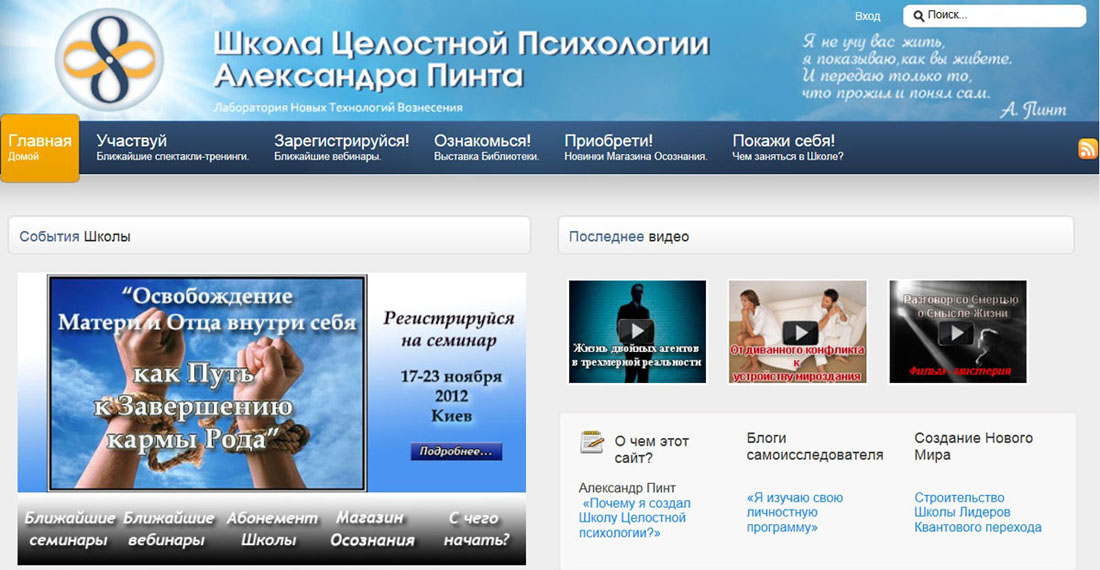1100x570 pixels.
Task: Click the "Последнее видео" section header
Action: (x=816, y=236)
